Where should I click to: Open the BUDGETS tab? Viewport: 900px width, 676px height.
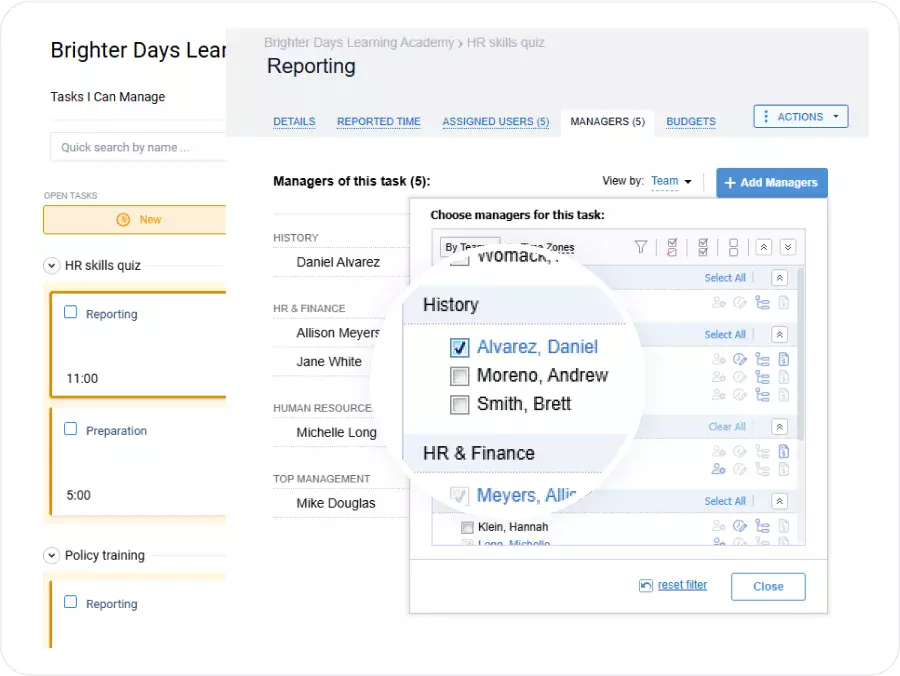pos(691,121)
